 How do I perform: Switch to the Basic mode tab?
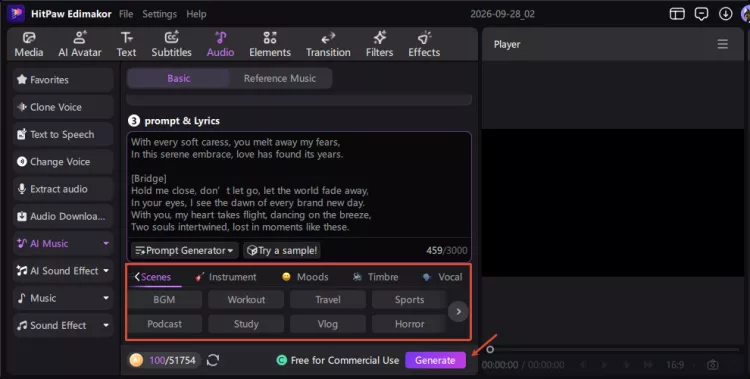(x=178, y=78)
